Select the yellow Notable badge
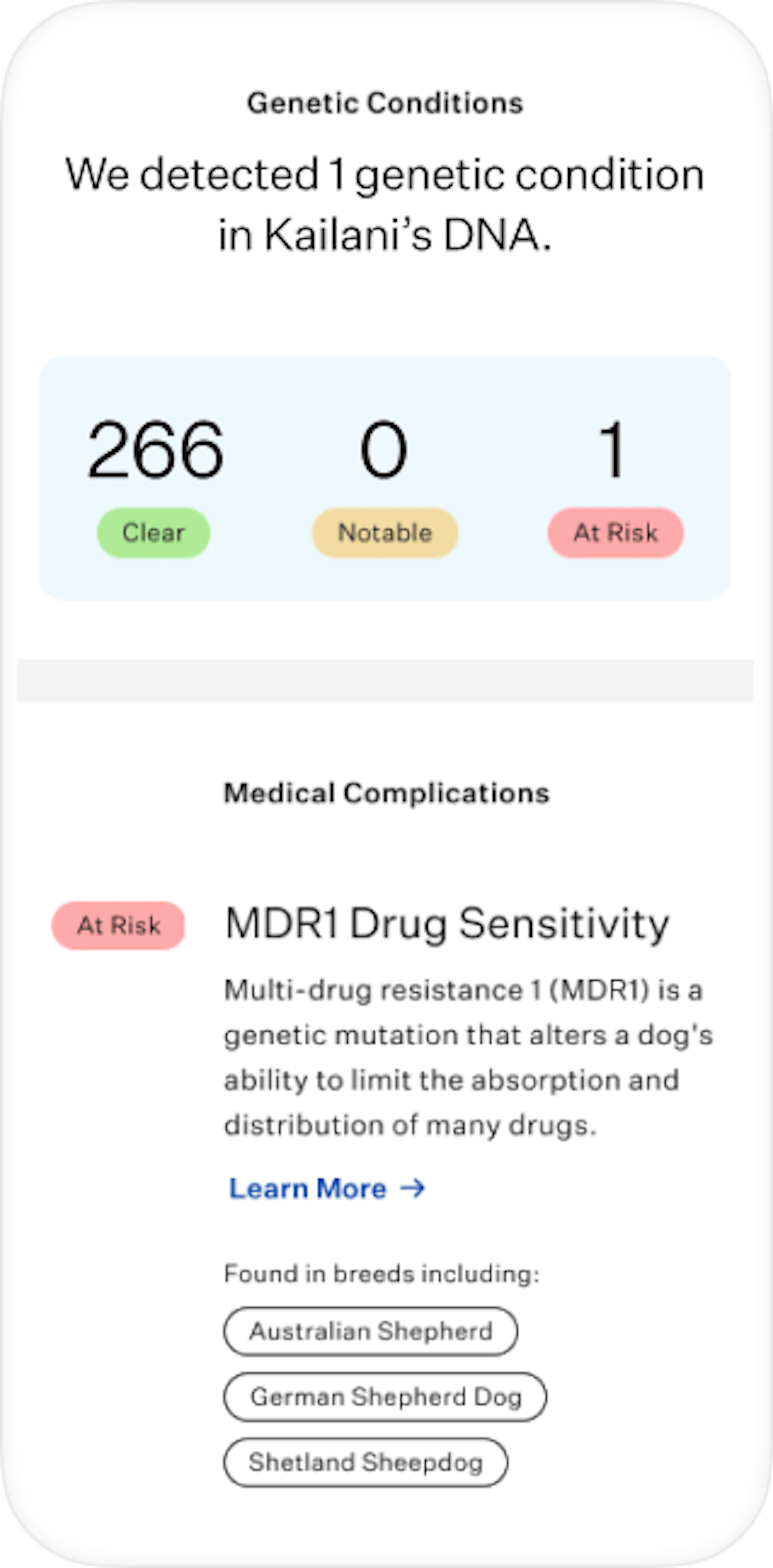This screenshot has height=1568, width=773. tap(385, 532)
